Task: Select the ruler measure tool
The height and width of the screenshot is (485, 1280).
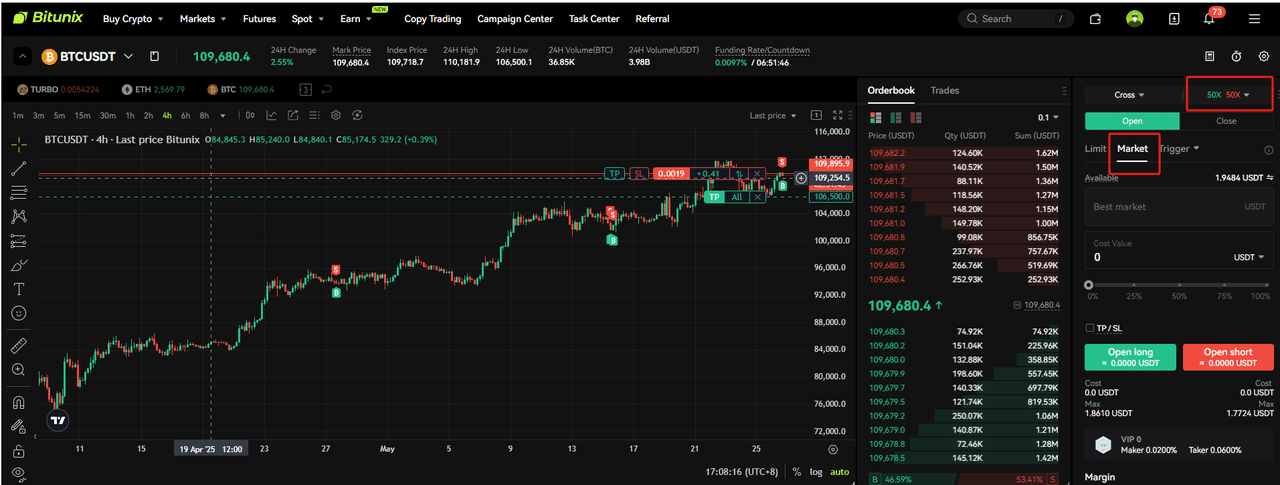Action: tap(18, 346)
